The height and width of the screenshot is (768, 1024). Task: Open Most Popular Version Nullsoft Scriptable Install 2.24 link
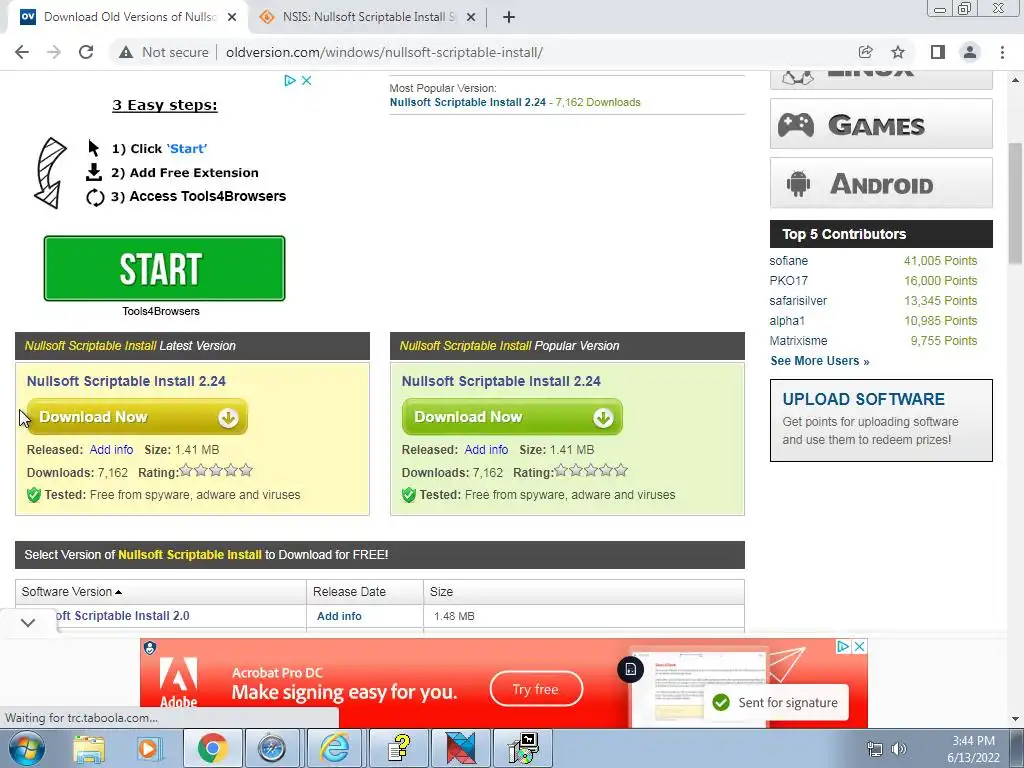468,103
